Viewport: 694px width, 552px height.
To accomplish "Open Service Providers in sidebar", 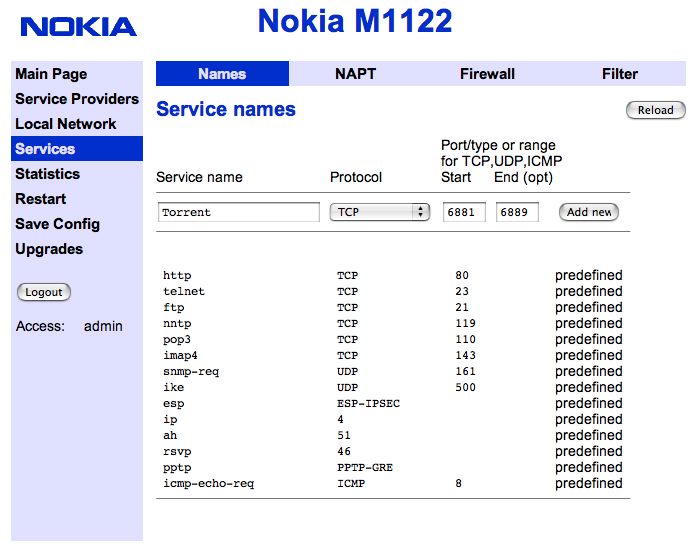I will tap(77, 99).
